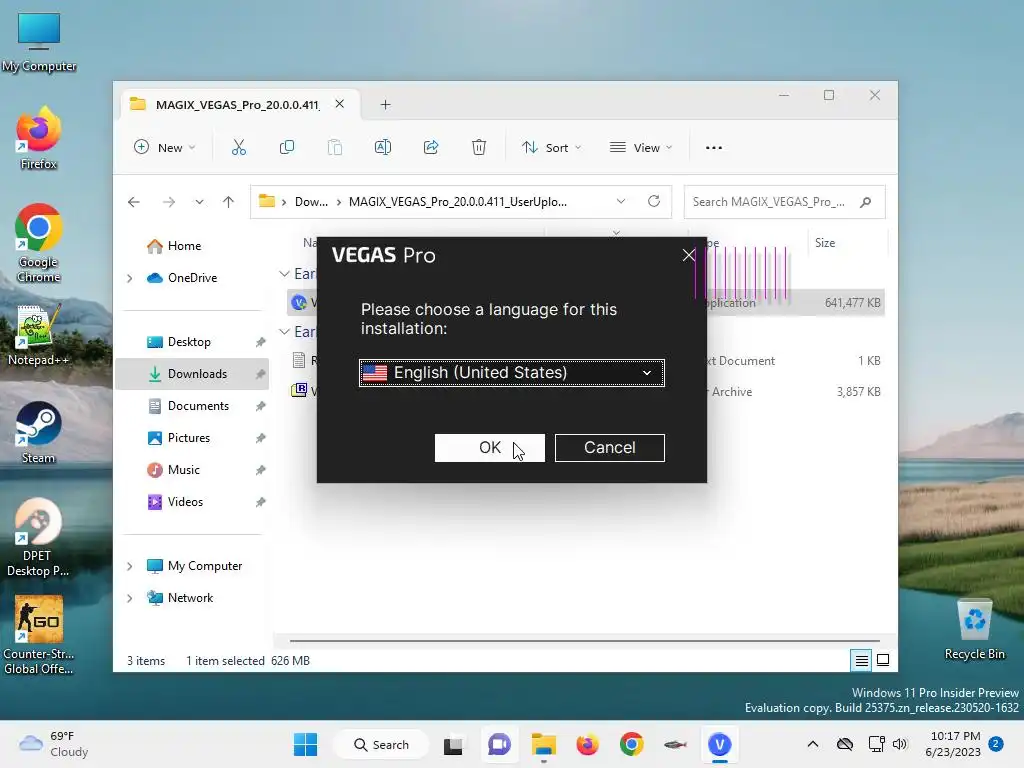Open the Recycle Bin desktop icon
This screenshot has width=1024, height=768.
click(x=974, y=630)
